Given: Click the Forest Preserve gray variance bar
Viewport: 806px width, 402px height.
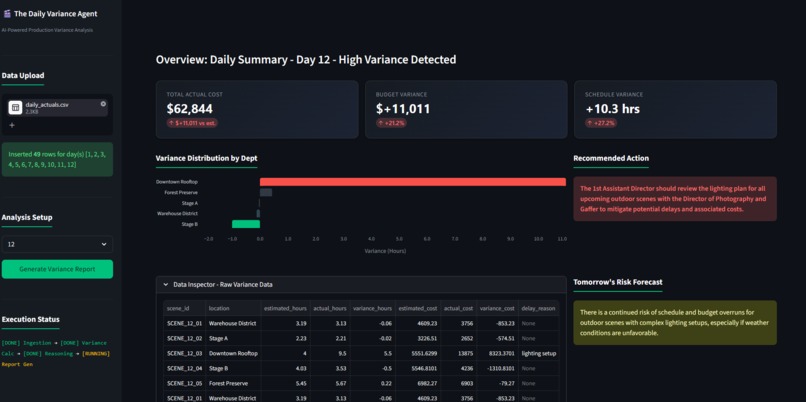Looking at the screenshot, I should point(266,192).
